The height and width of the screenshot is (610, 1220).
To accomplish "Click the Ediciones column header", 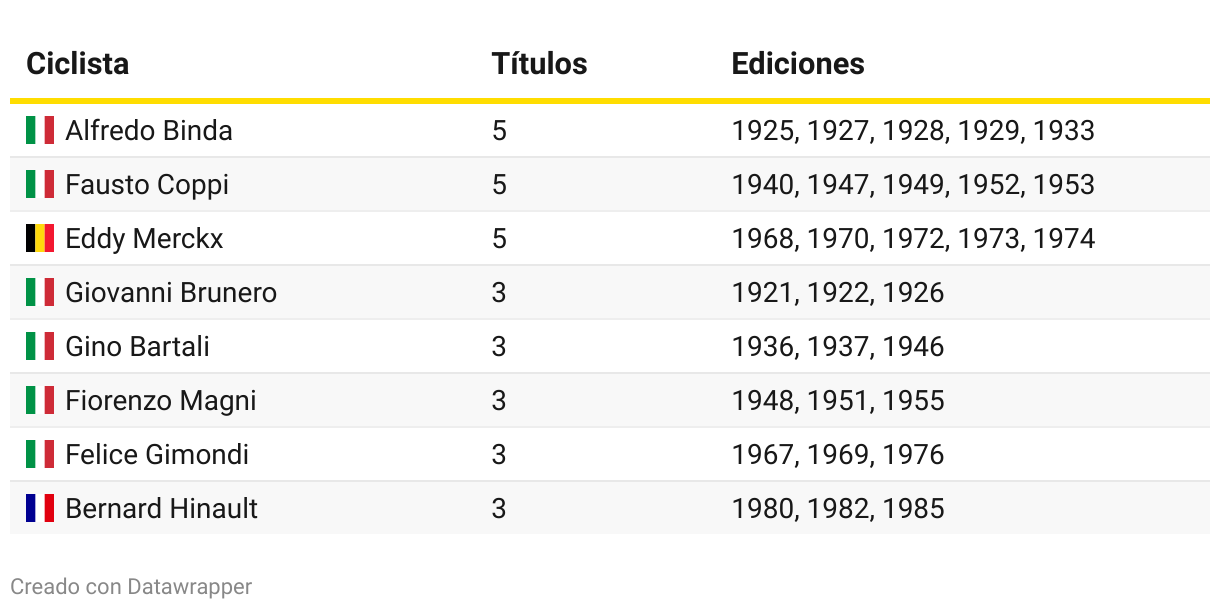I will [798, 64].
